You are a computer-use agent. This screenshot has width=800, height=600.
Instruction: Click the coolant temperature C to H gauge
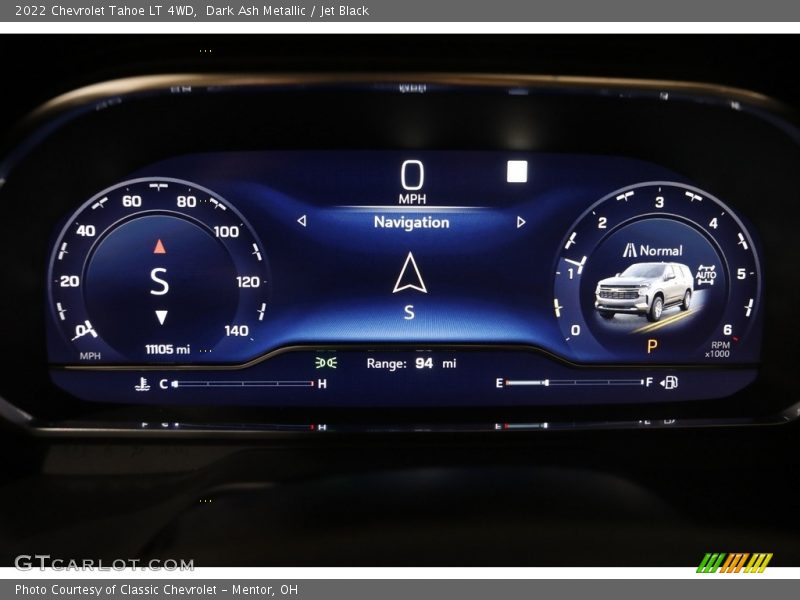242,384
